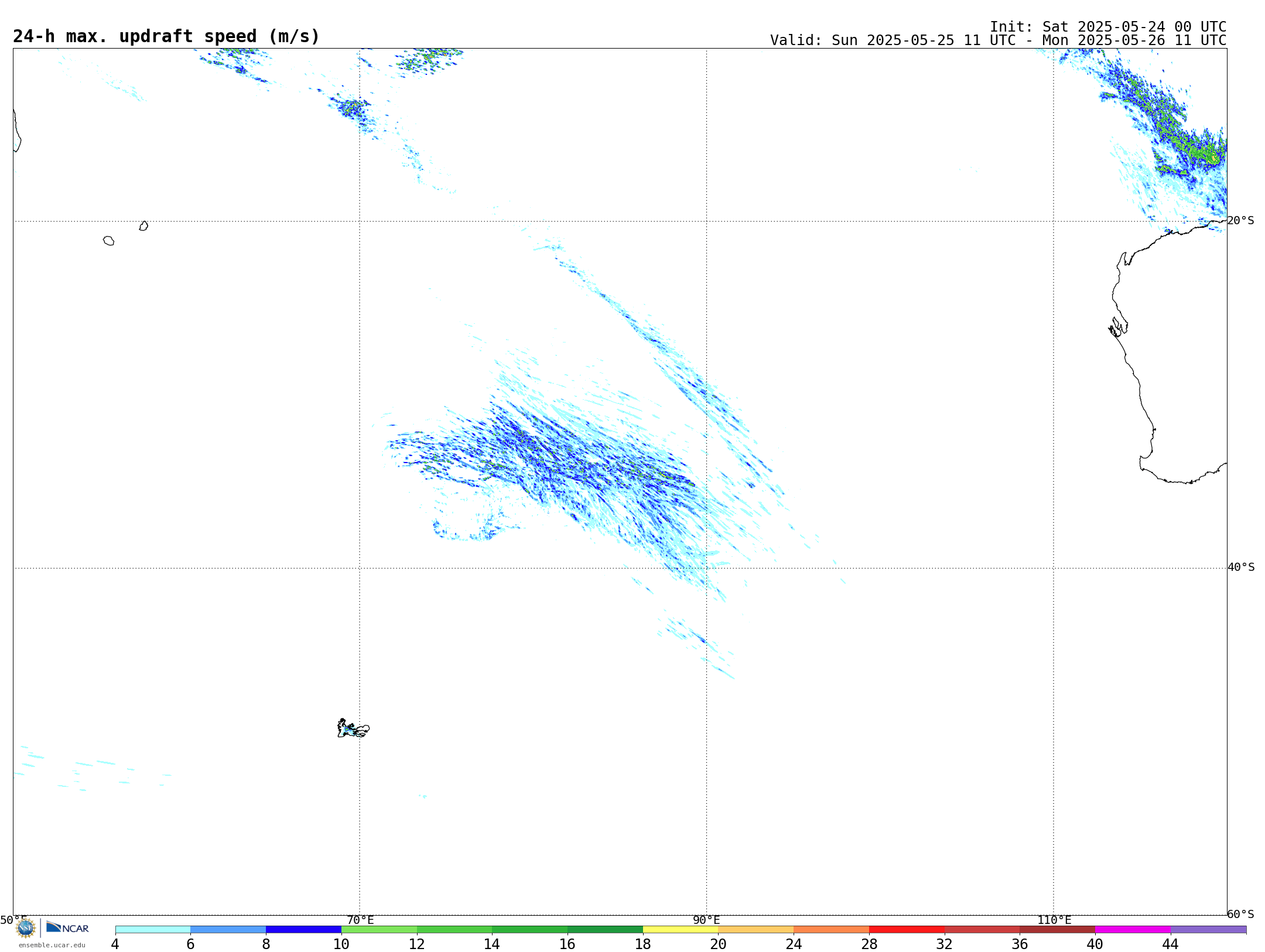Select the dark blue 8–10 colorbar swatch

304,930
